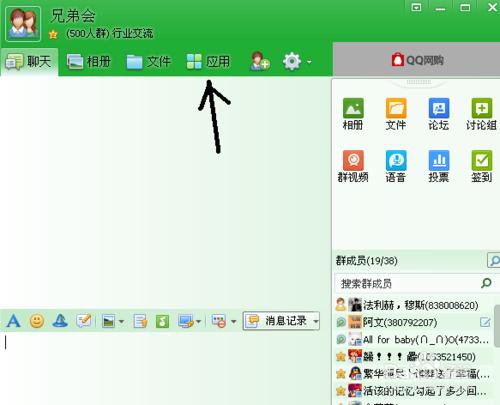Select member 阿文(380792207)
The image size is (500, 405).
414,322
